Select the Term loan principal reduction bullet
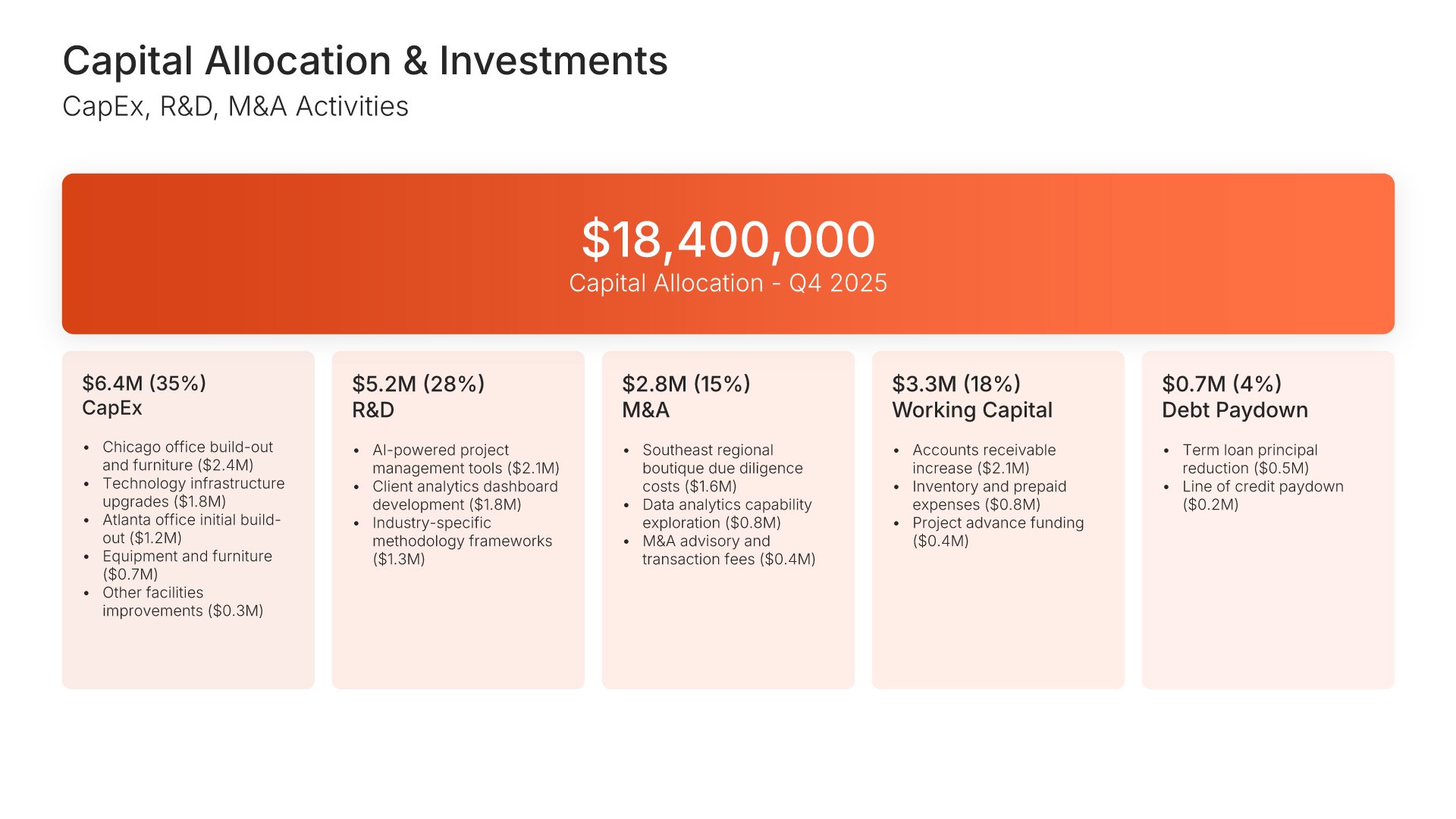 point(1249,459)
